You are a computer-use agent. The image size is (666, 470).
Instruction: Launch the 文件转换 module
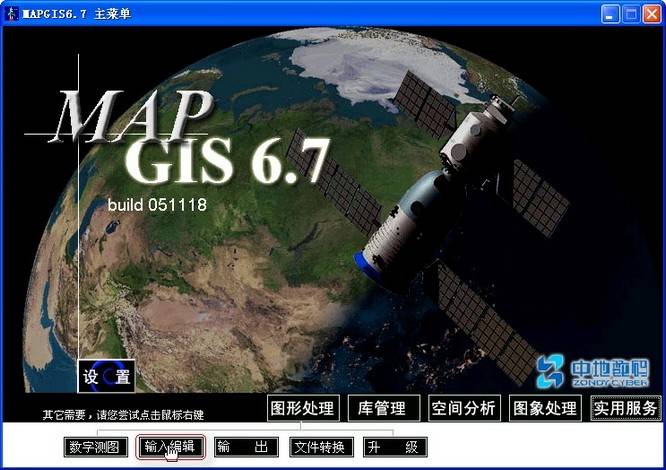point(322,447)
